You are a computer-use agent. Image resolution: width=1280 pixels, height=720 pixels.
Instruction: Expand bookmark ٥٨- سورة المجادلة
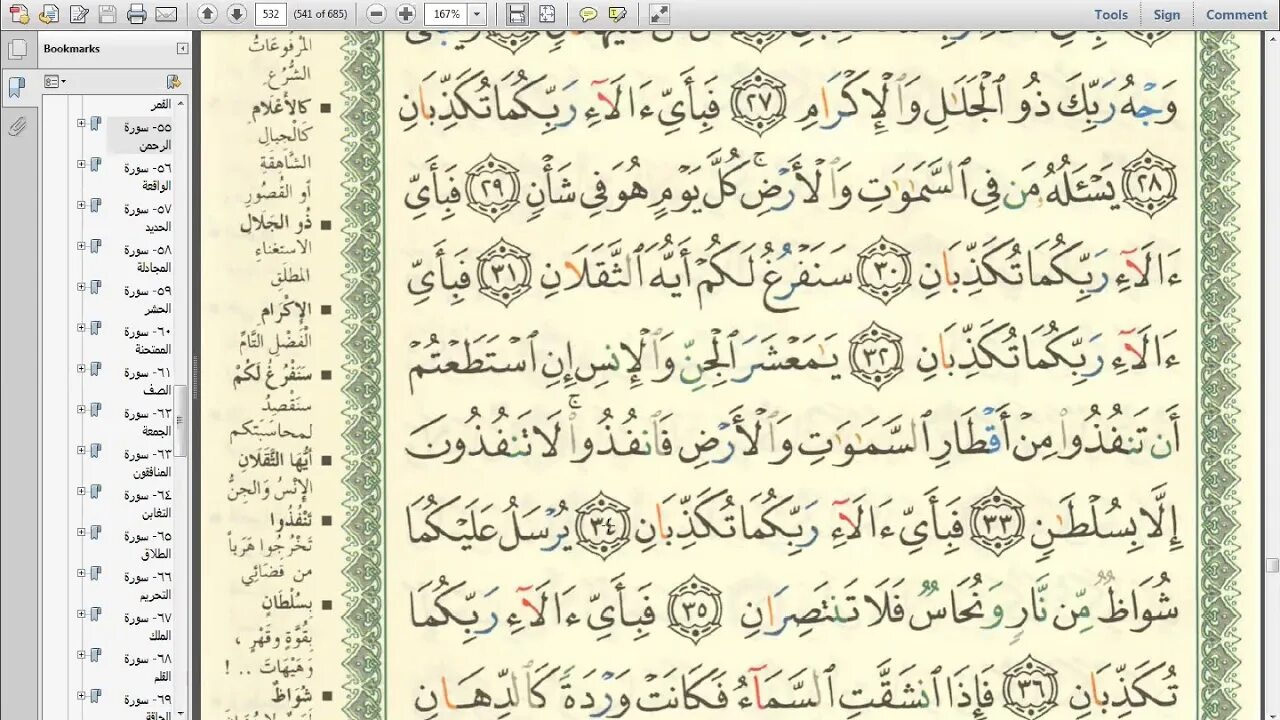click(81, 246)
